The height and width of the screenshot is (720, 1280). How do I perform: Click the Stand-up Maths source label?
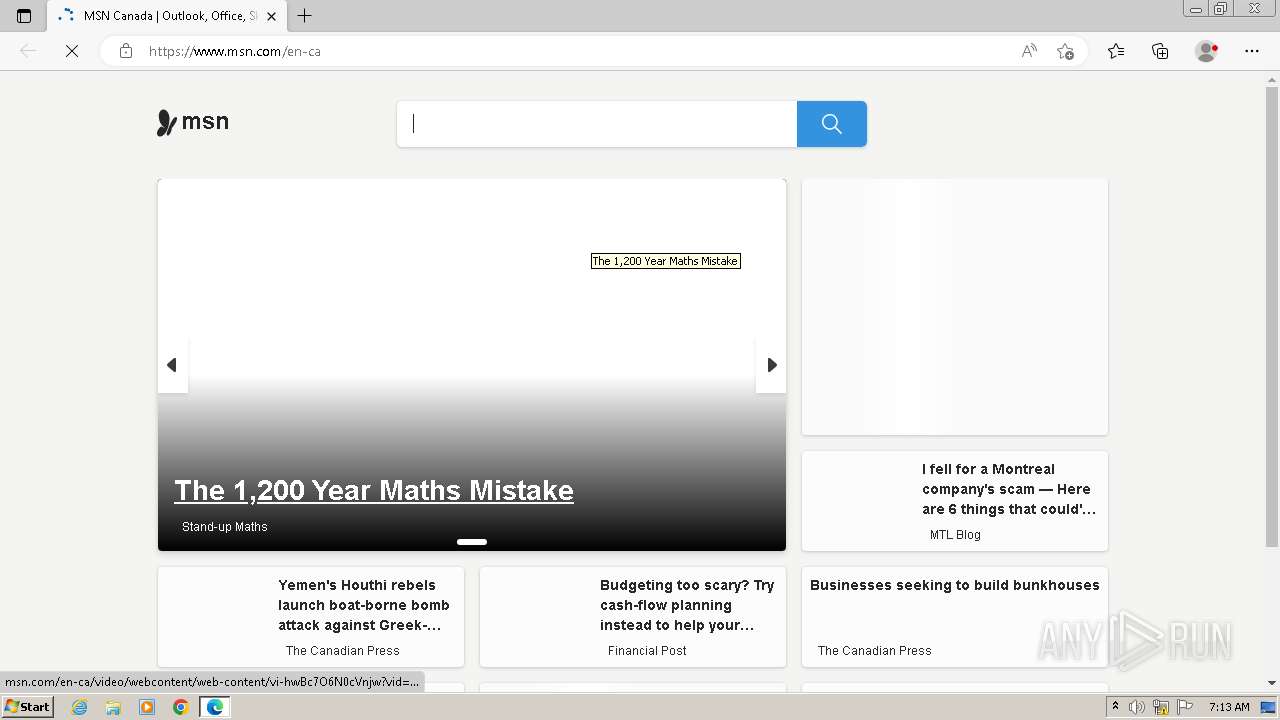(x=225, y=527)
